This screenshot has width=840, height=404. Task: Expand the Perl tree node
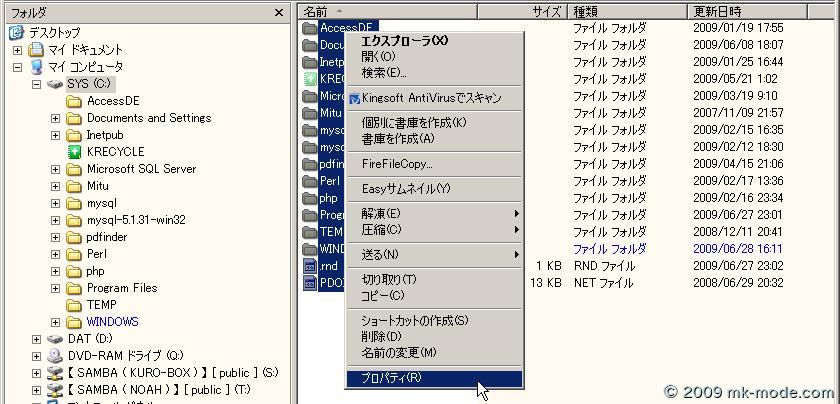pyautogui.click(x=56, y=255)
